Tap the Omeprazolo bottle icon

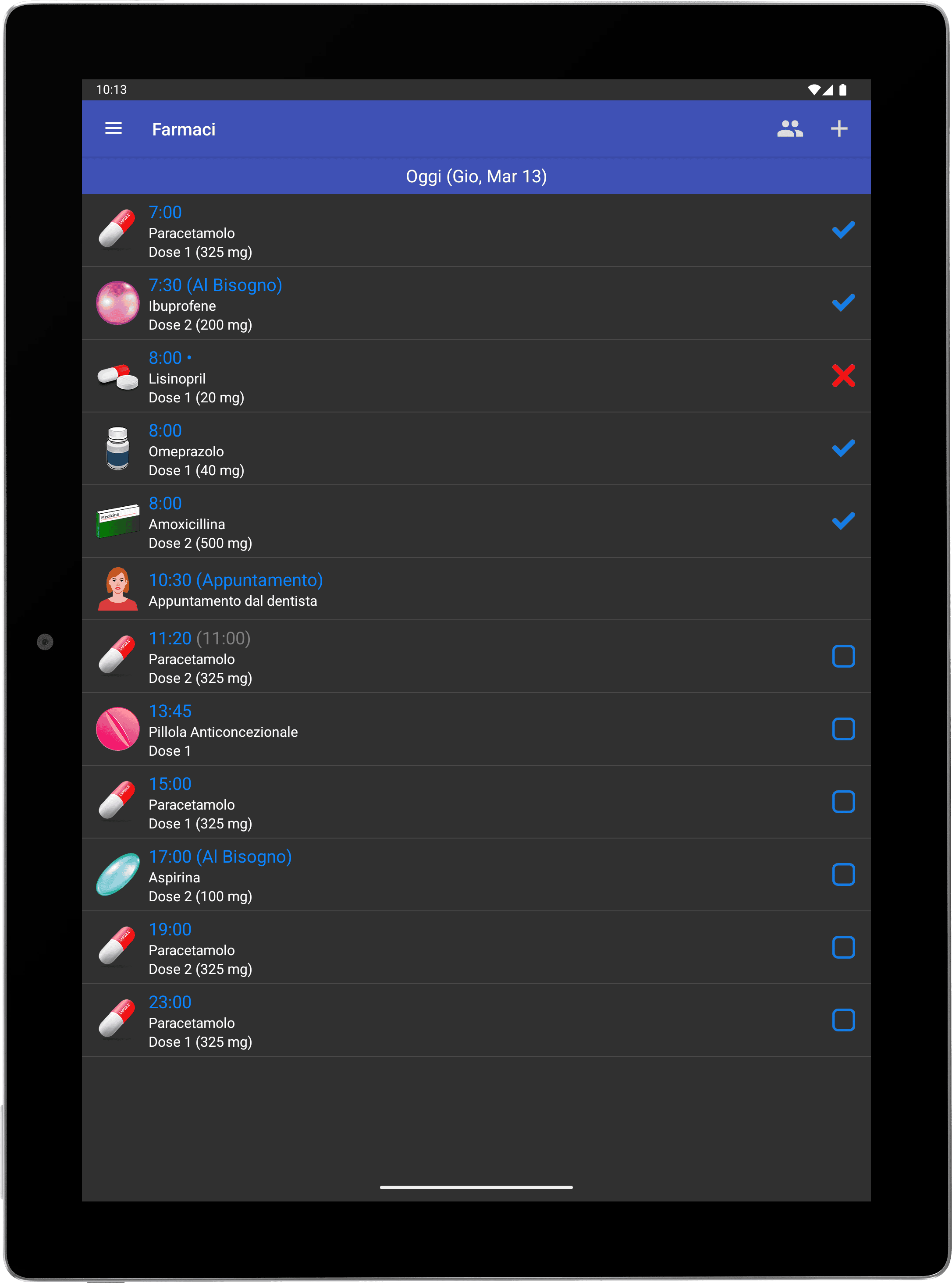(x=117, y=448)
